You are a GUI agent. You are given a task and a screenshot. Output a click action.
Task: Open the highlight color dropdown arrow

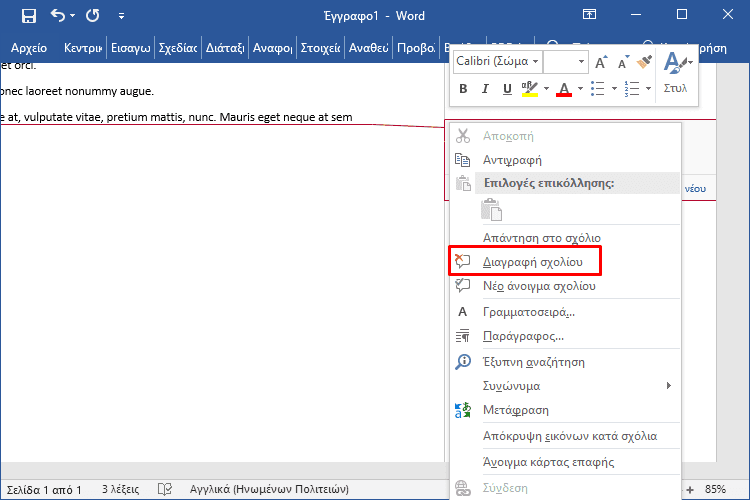pos(546,89)
